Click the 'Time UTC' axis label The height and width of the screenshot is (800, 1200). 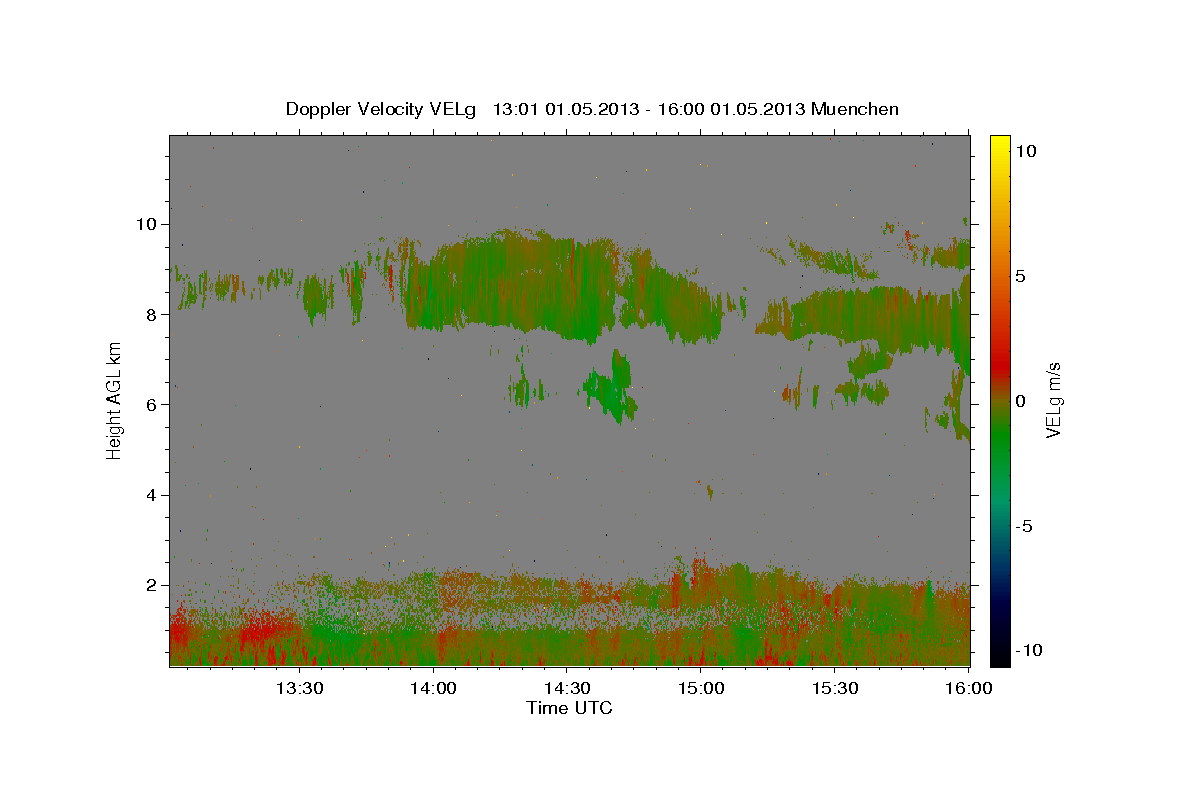(x=569, y=708)
